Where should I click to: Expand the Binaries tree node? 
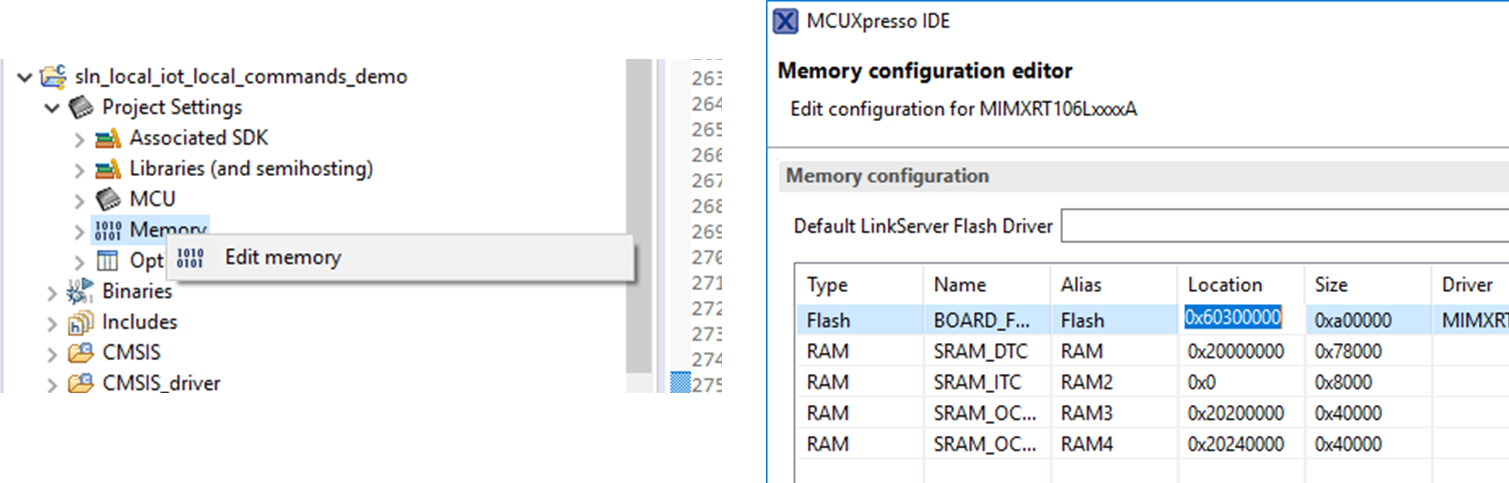52,291
